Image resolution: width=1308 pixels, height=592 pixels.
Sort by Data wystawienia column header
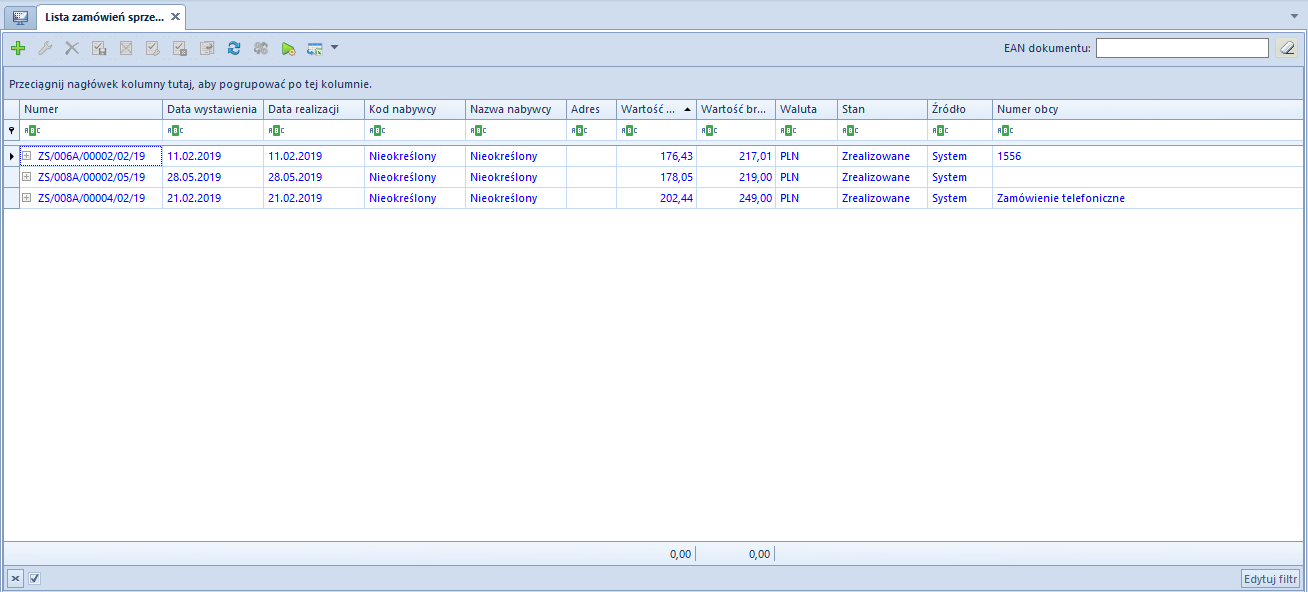(213, 109)
